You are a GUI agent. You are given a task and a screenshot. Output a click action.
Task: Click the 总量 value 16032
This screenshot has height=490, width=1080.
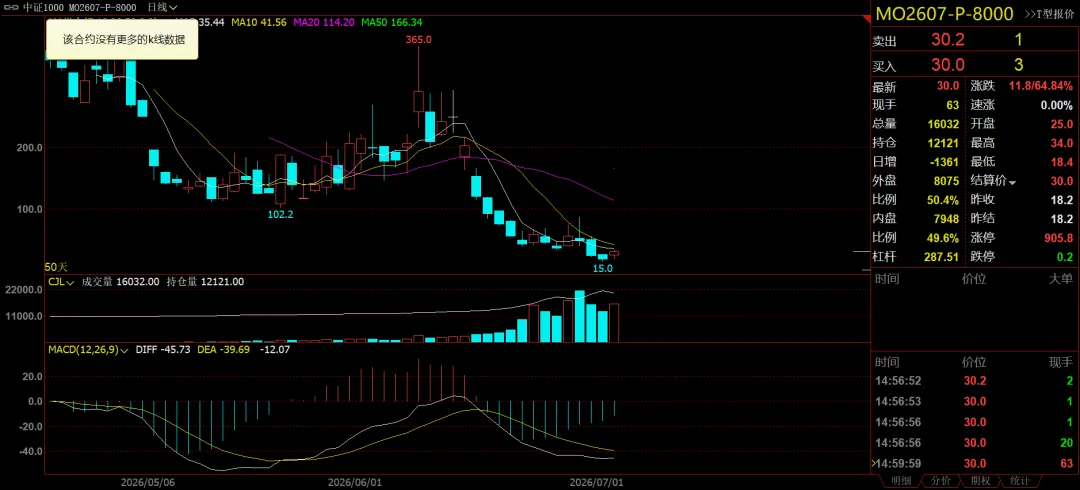[x=944, y=125]
